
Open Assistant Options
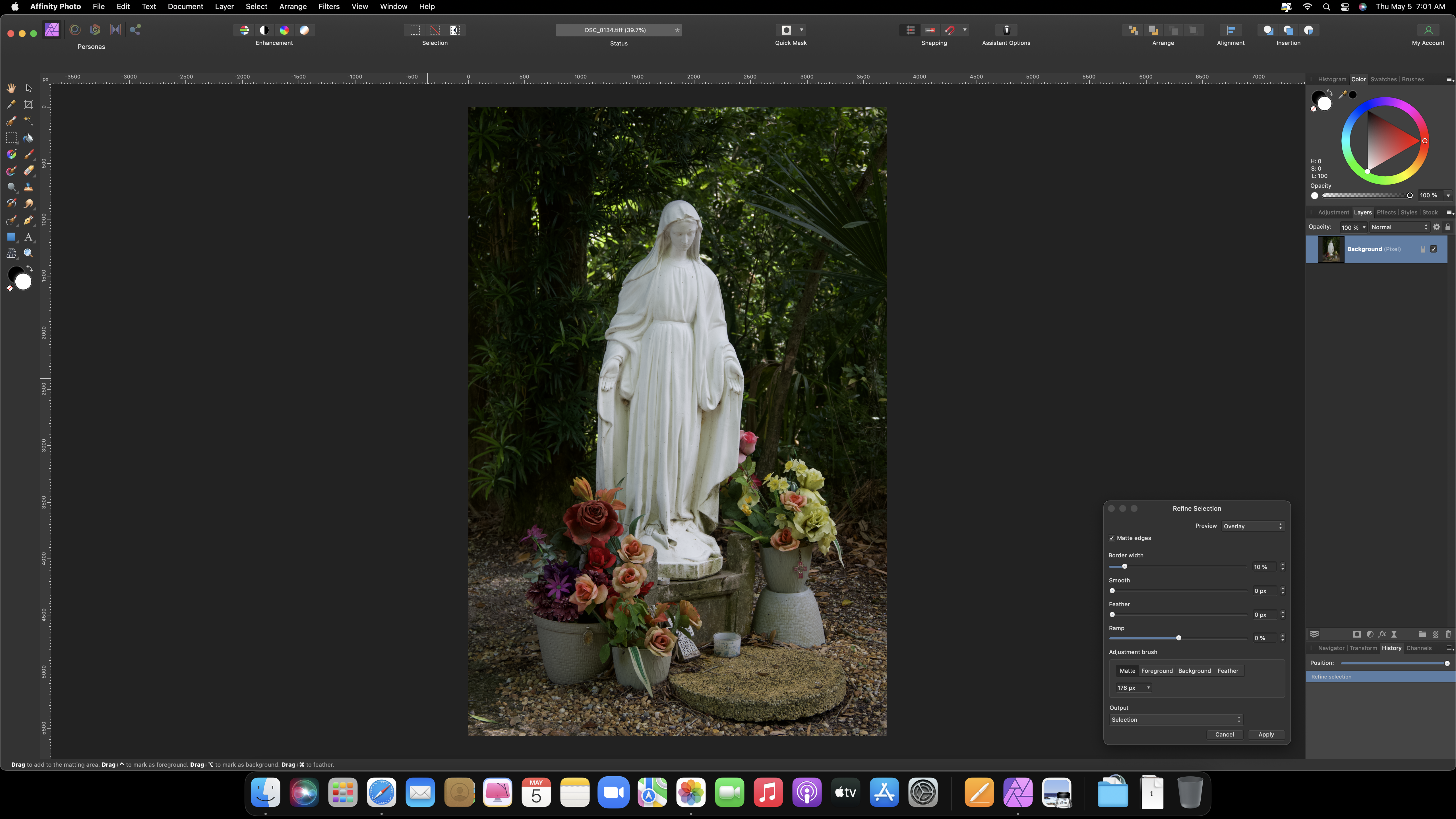click(x=1006, y=30)
